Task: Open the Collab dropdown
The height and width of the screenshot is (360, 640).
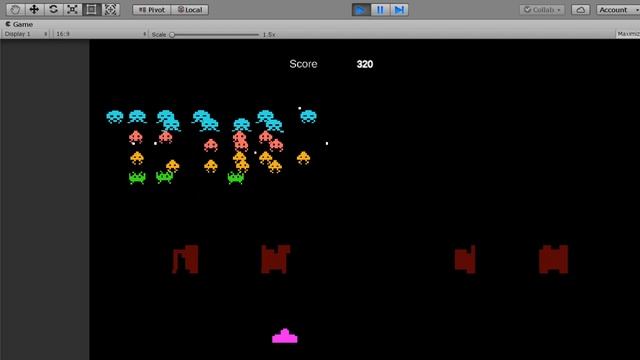Action: pos(542,10)
